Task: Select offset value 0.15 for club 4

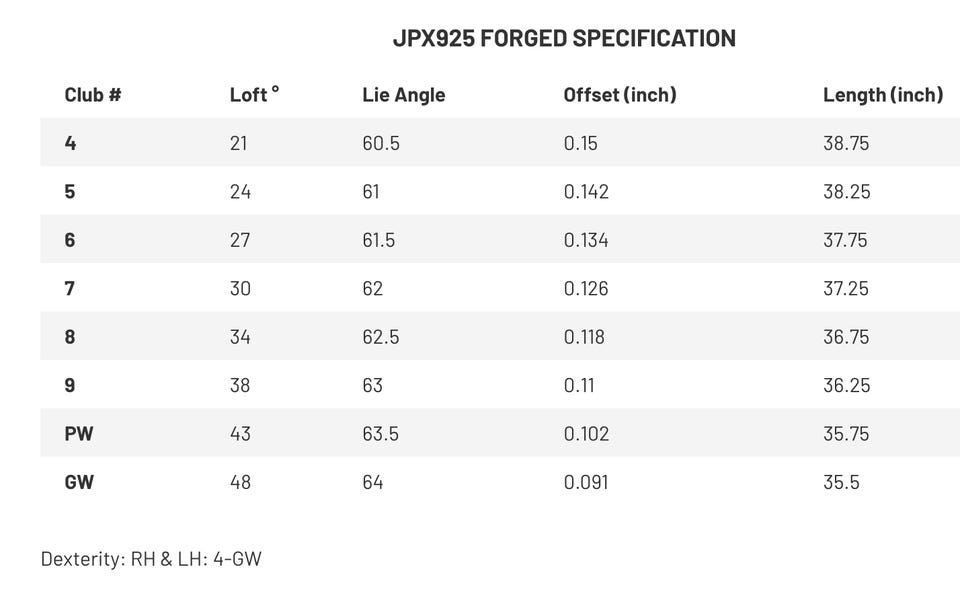Action: click(580, 143)
